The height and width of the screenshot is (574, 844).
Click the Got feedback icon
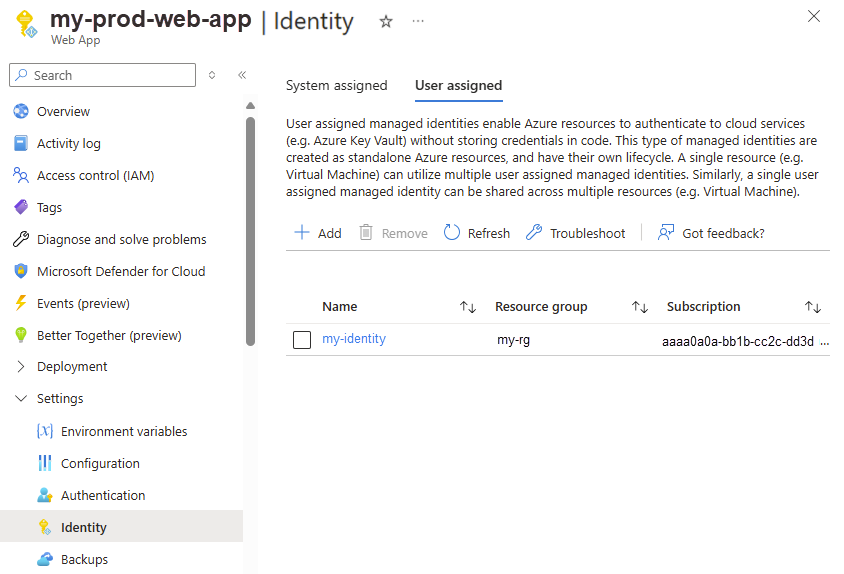tap(666, 233)
